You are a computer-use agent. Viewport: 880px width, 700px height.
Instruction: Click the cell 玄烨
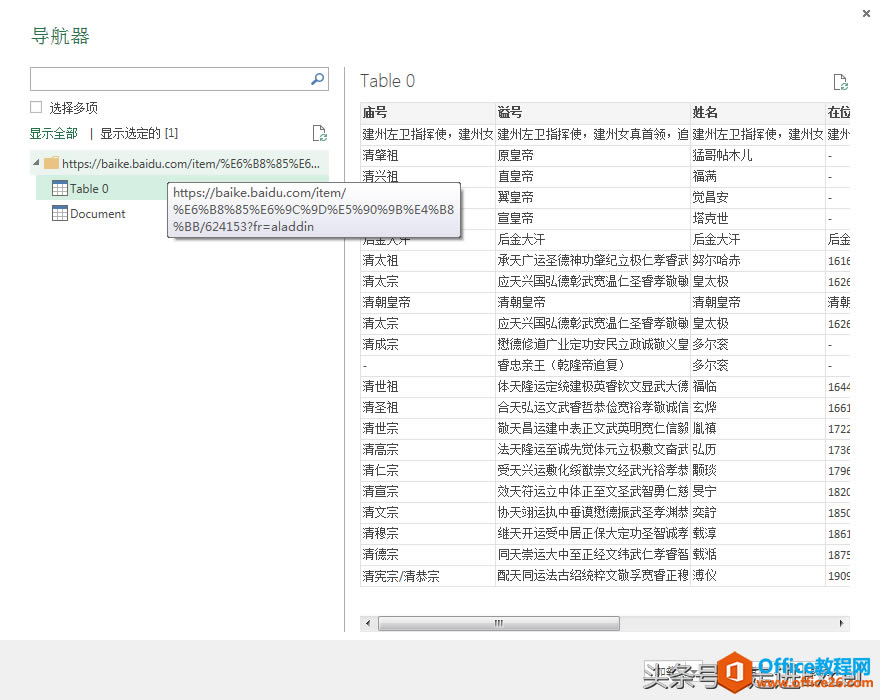[x=758, y=408]
